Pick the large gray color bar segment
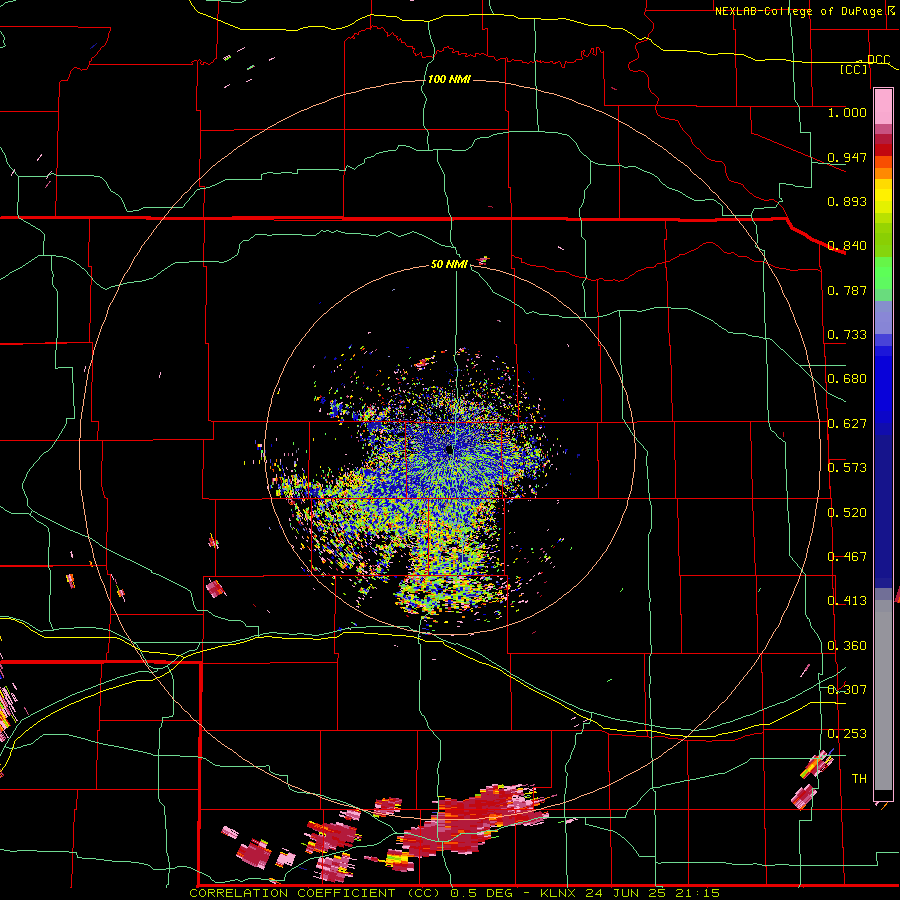The width and height of the screenshot is (900, 900). [883, 695]
